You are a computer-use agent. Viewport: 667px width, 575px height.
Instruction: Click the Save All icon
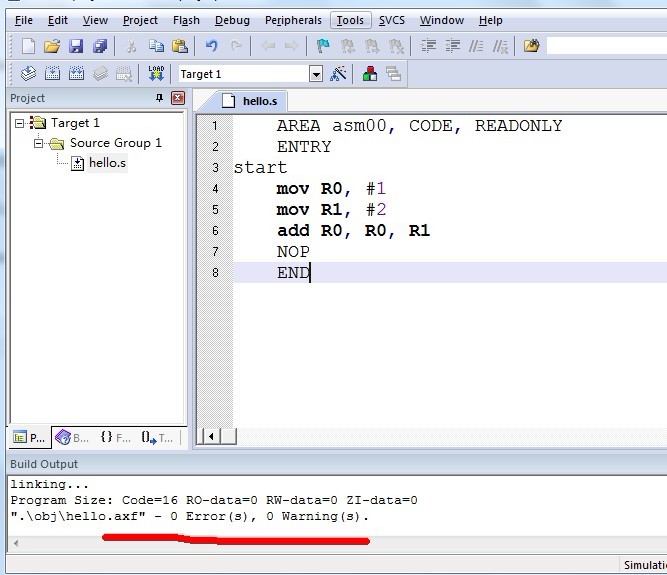point(100,46)
